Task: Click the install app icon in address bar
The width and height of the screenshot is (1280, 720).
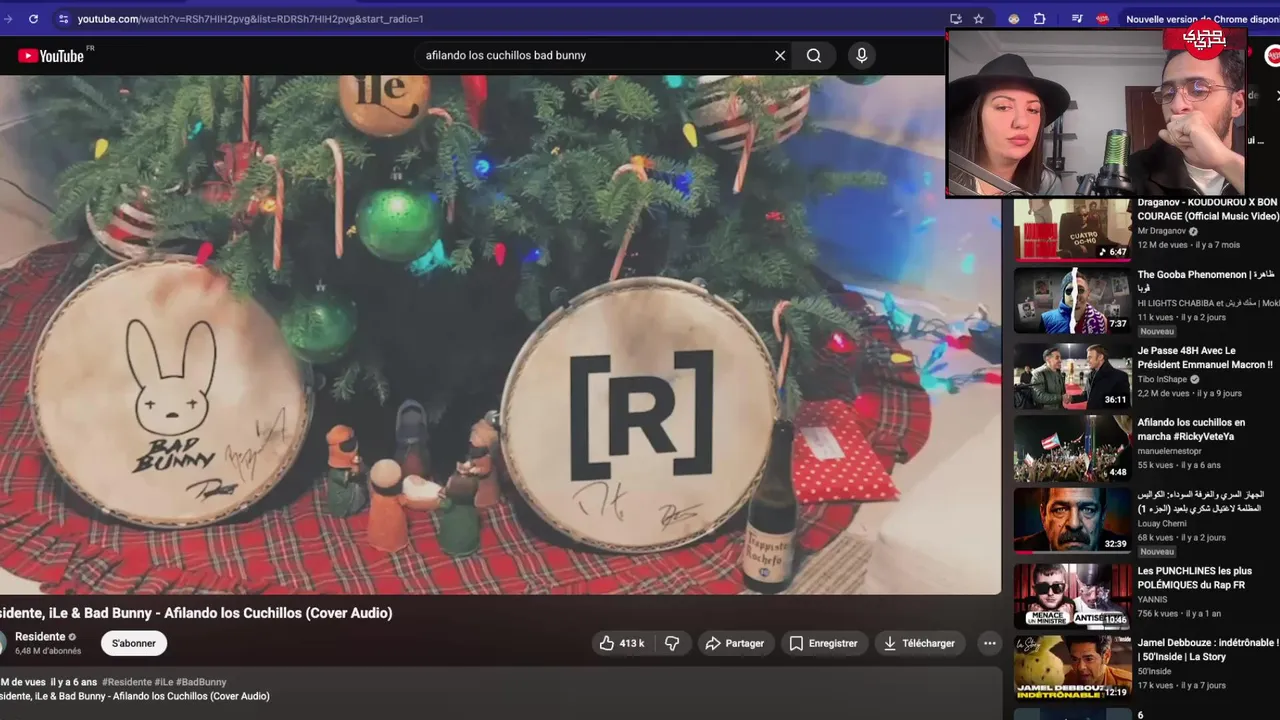Action: pos(956,19)
